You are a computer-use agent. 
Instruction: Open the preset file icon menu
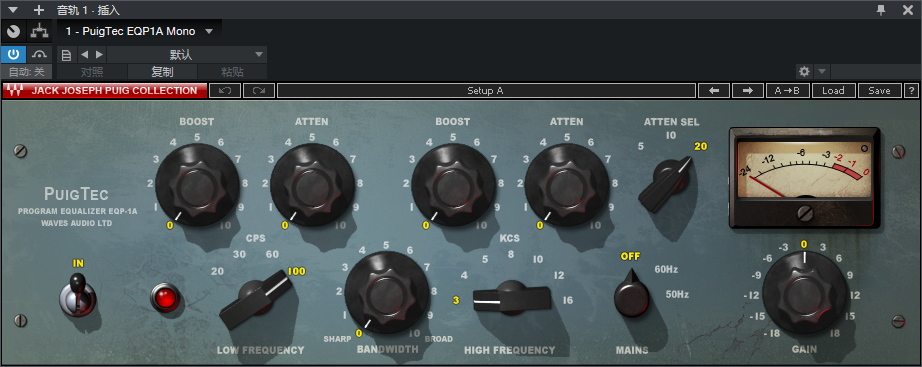(66, 55)
